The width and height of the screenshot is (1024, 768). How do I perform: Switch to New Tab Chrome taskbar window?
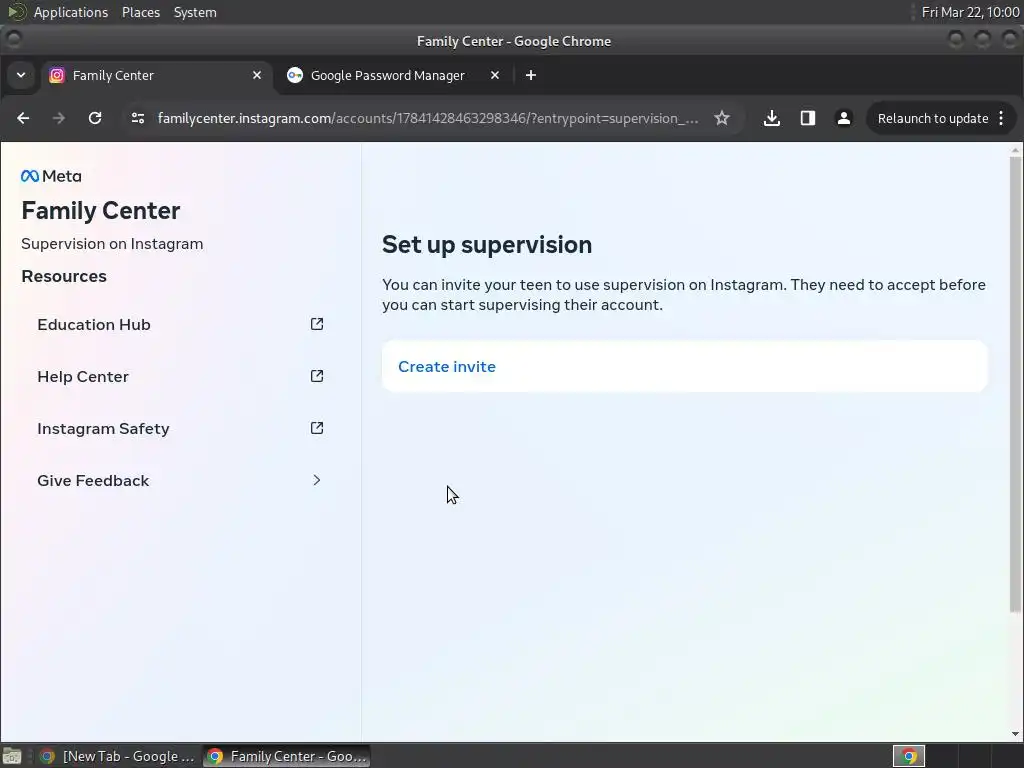tap(118, 756)
